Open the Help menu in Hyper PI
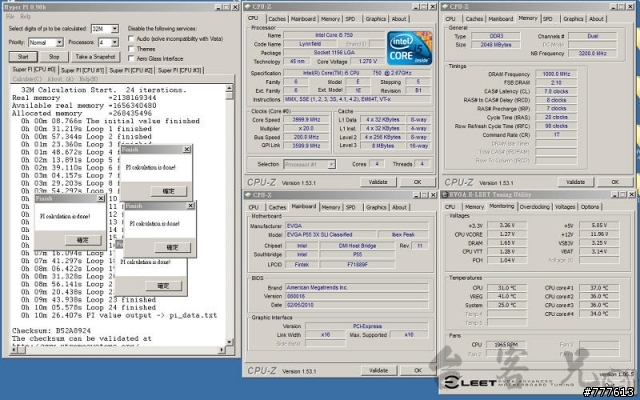This screenshot has width=640, height=400. pos(25,17)
